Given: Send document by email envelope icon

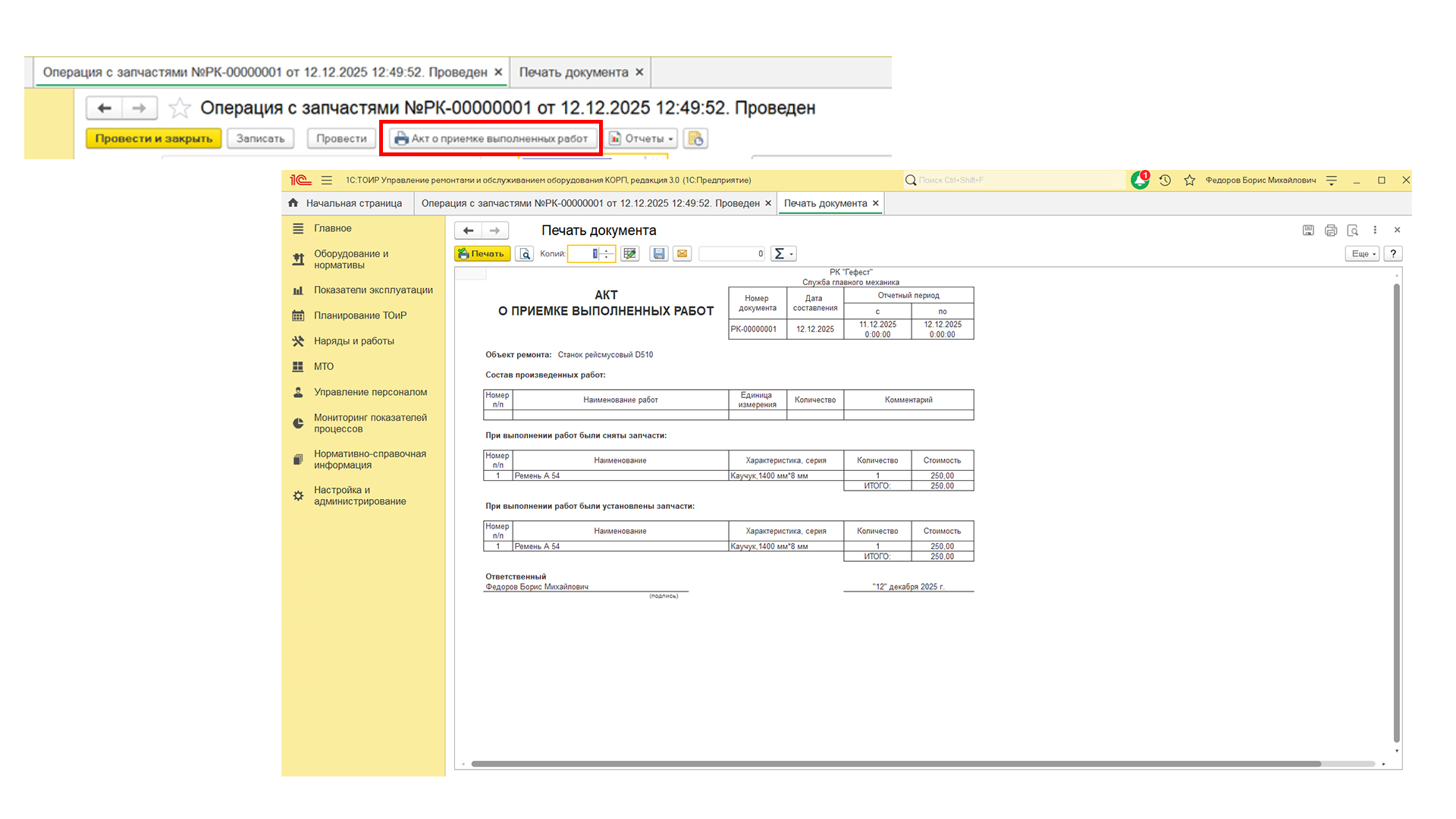Looking at the screenshot, I should click(x=682, y=254).
